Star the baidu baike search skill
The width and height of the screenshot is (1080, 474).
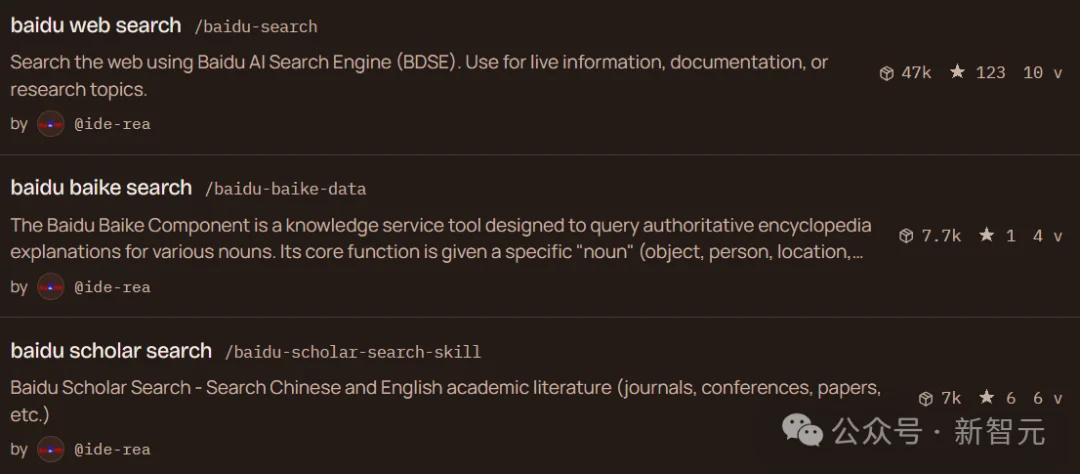986,235
